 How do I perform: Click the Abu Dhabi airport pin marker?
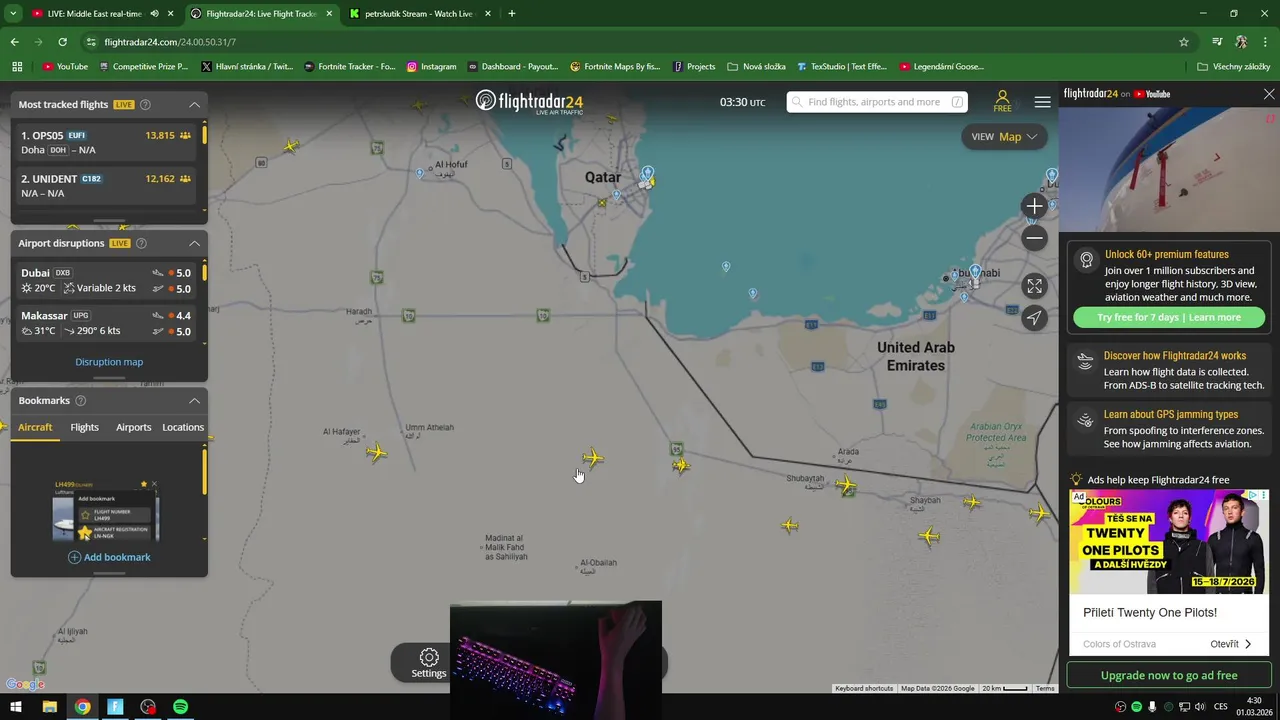(x=975, y=272)
